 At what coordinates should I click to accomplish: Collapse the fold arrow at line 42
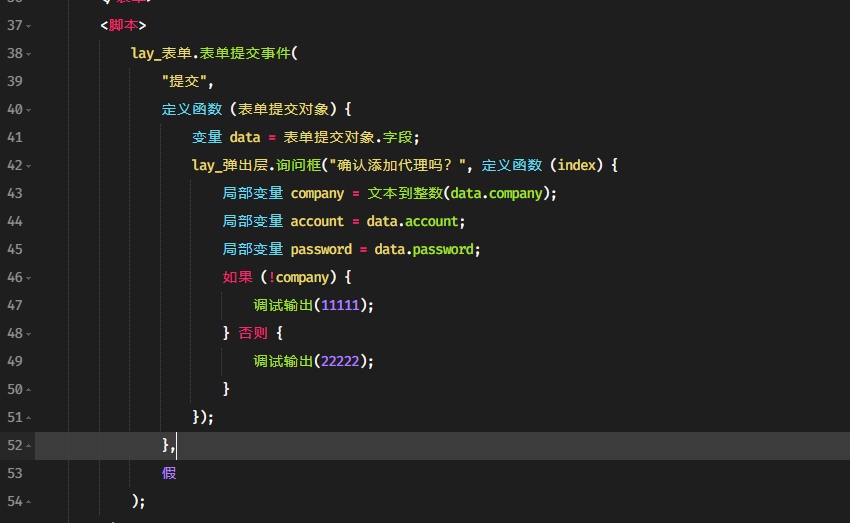pos(29,166)
